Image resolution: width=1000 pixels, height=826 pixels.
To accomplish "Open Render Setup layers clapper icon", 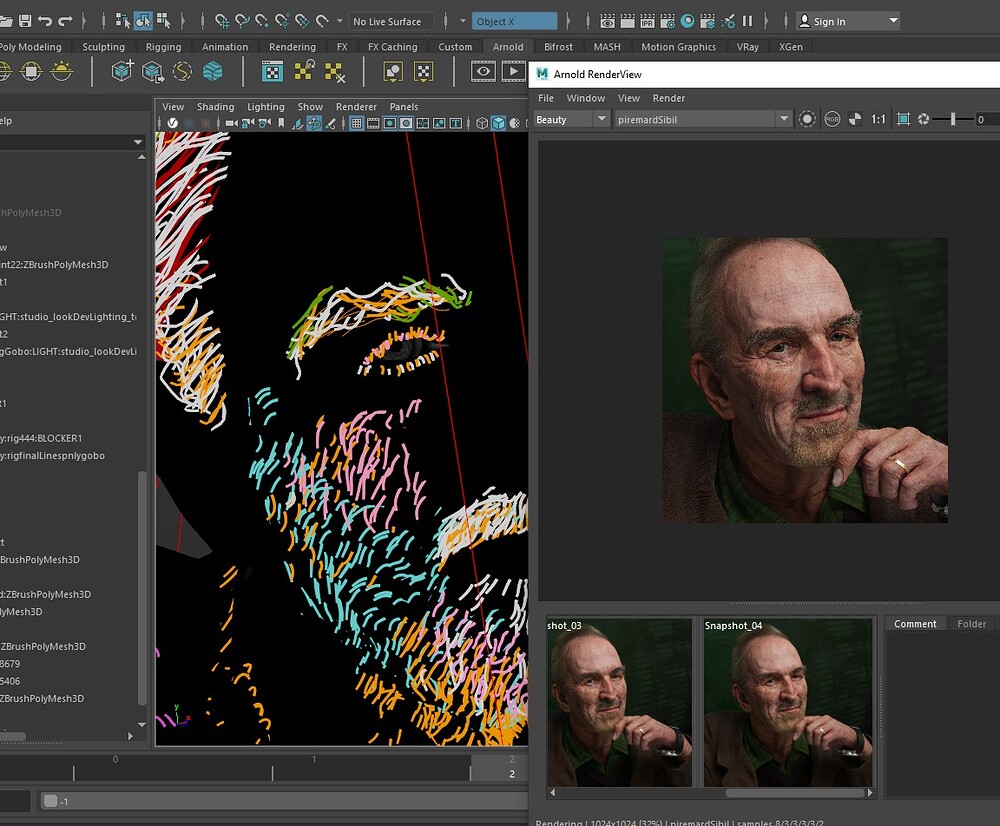I will pyautogui.click(x=707, y=21).
